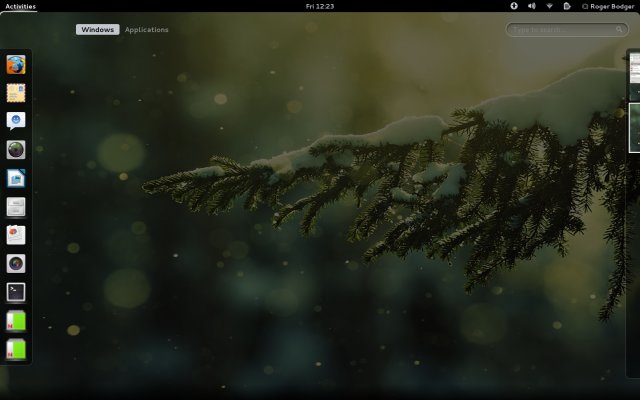Open the Evolution mail envelope icon

[16, 93]
